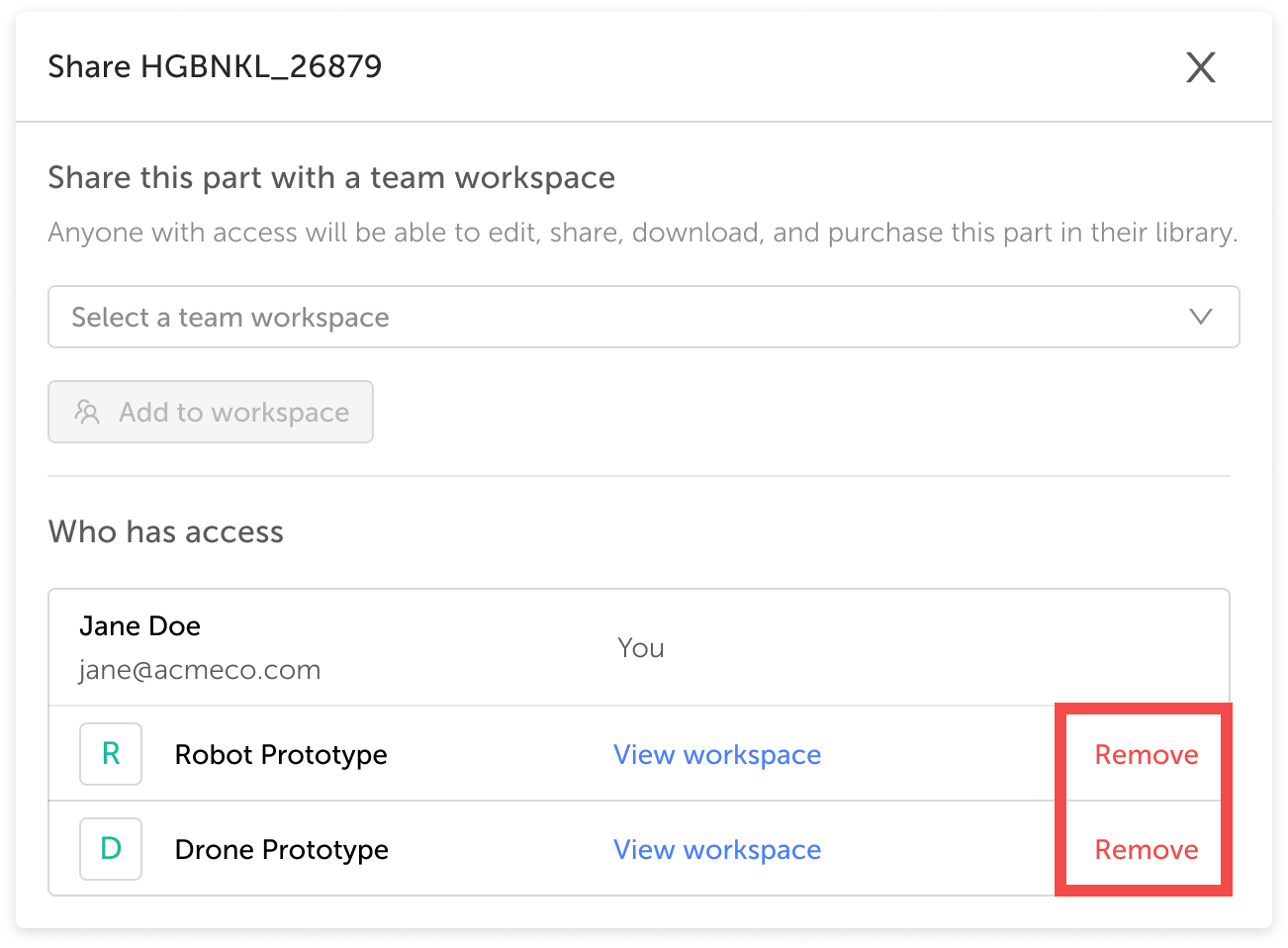
Task: Click the chevron arrow in workspace selector
Action: tap(1200, 317)
